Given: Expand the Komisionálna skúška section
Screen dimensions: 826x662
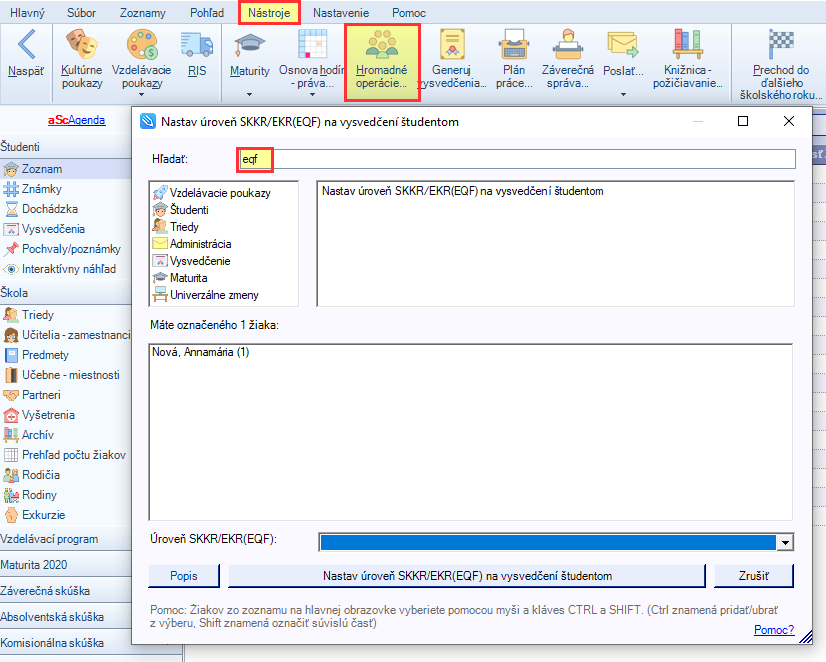Looking at the screenshot, I should [x=65, y=643].
